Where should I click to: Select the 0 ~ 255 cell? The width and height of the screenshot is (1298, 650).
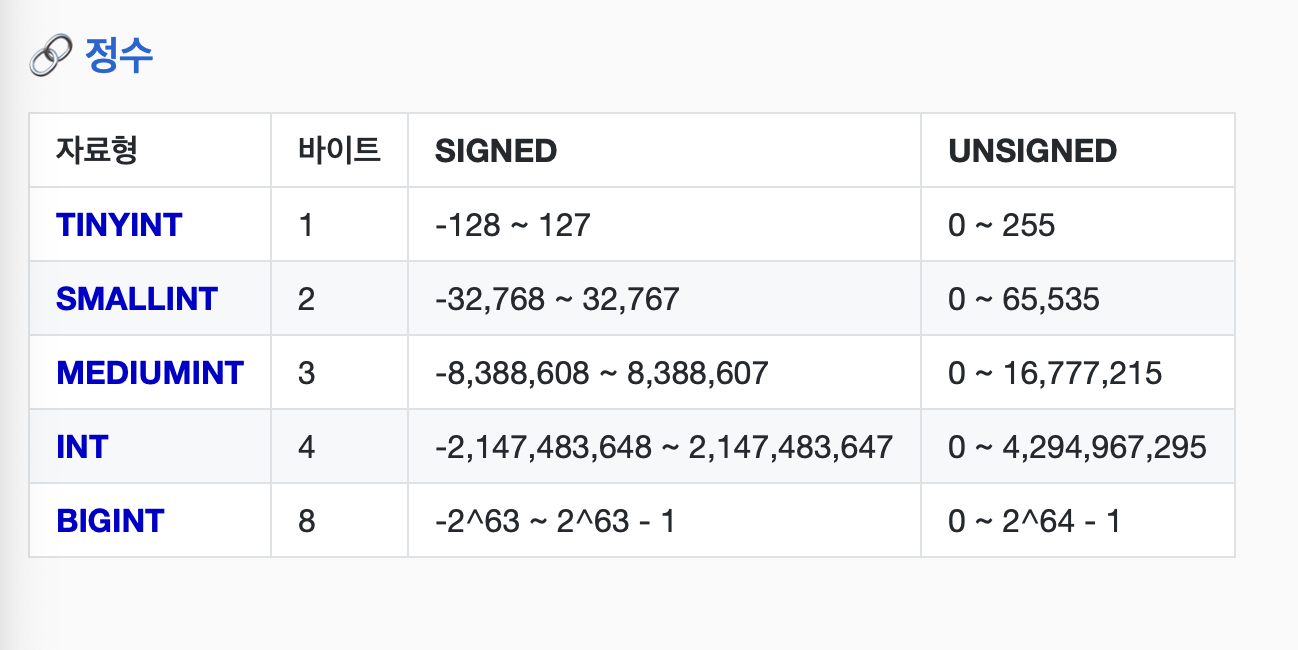tap(1001, 225)
